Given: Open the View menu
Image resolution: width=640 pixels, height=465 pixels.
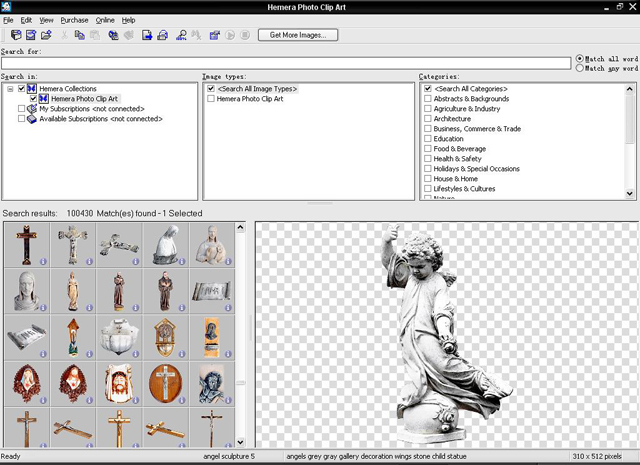Looking at the screenshot, I should click(46, 20).
